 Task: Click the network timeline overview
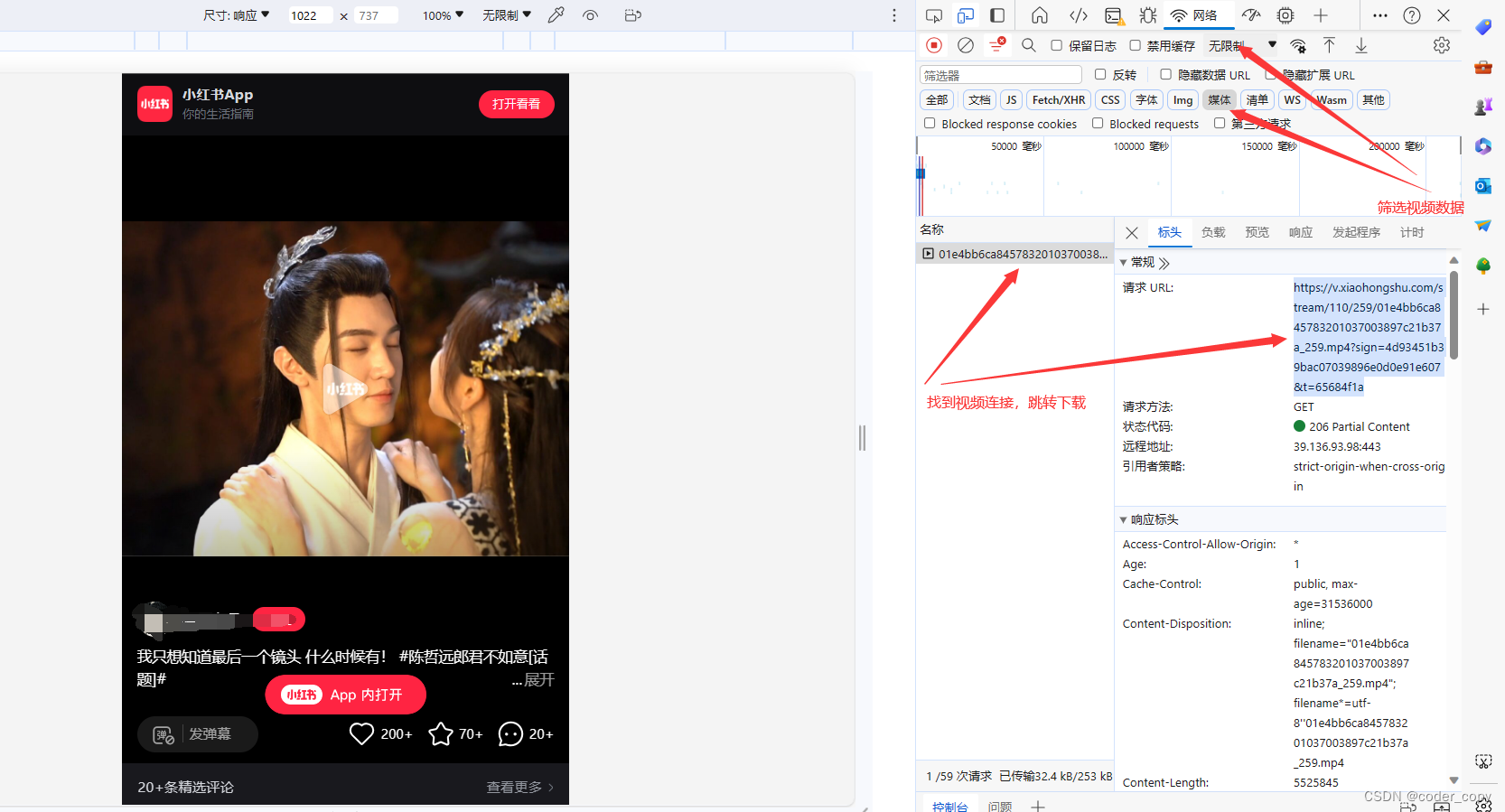coord(1188,176)
